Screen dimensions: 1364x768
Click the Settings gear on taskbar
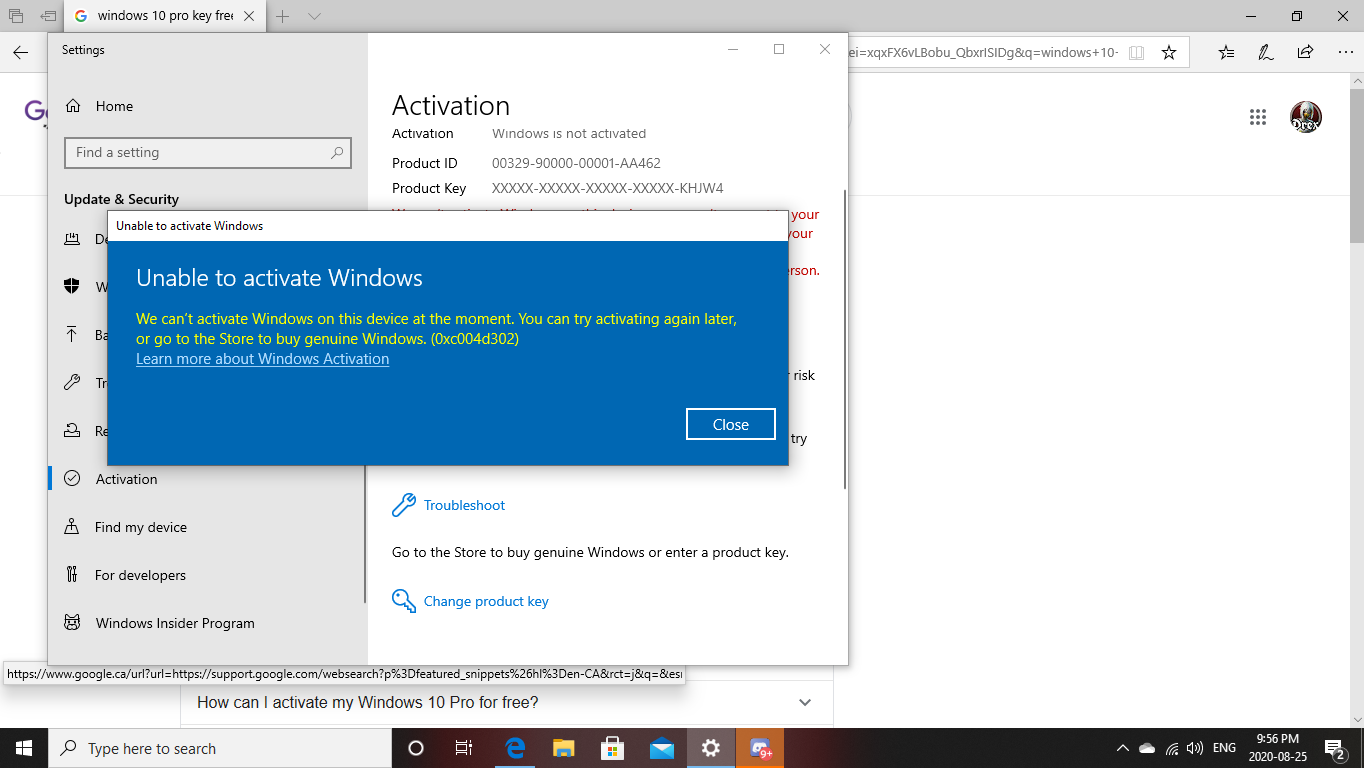711,748
